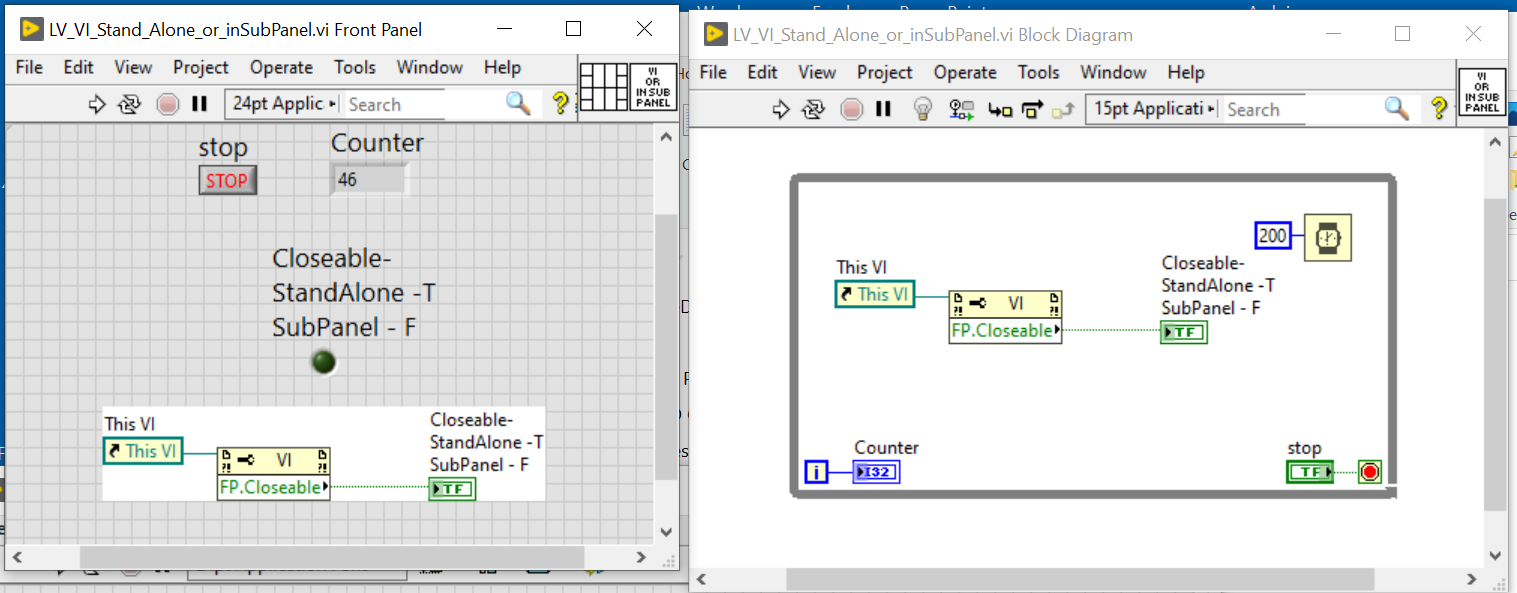The height and width of the screenshot is (593, 1517).
Task: Click Abort Execution in Front Panel toolbar
Action: (168, 104)
